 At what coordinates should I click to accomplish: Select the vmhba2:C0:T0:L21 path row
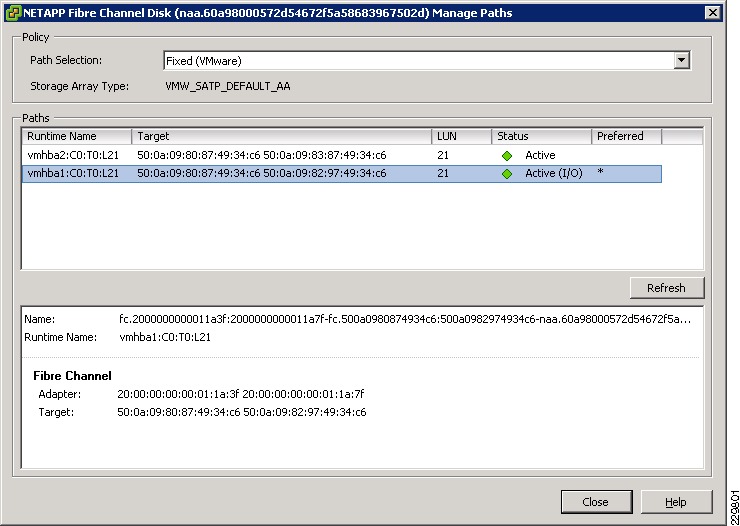[342, 155]
